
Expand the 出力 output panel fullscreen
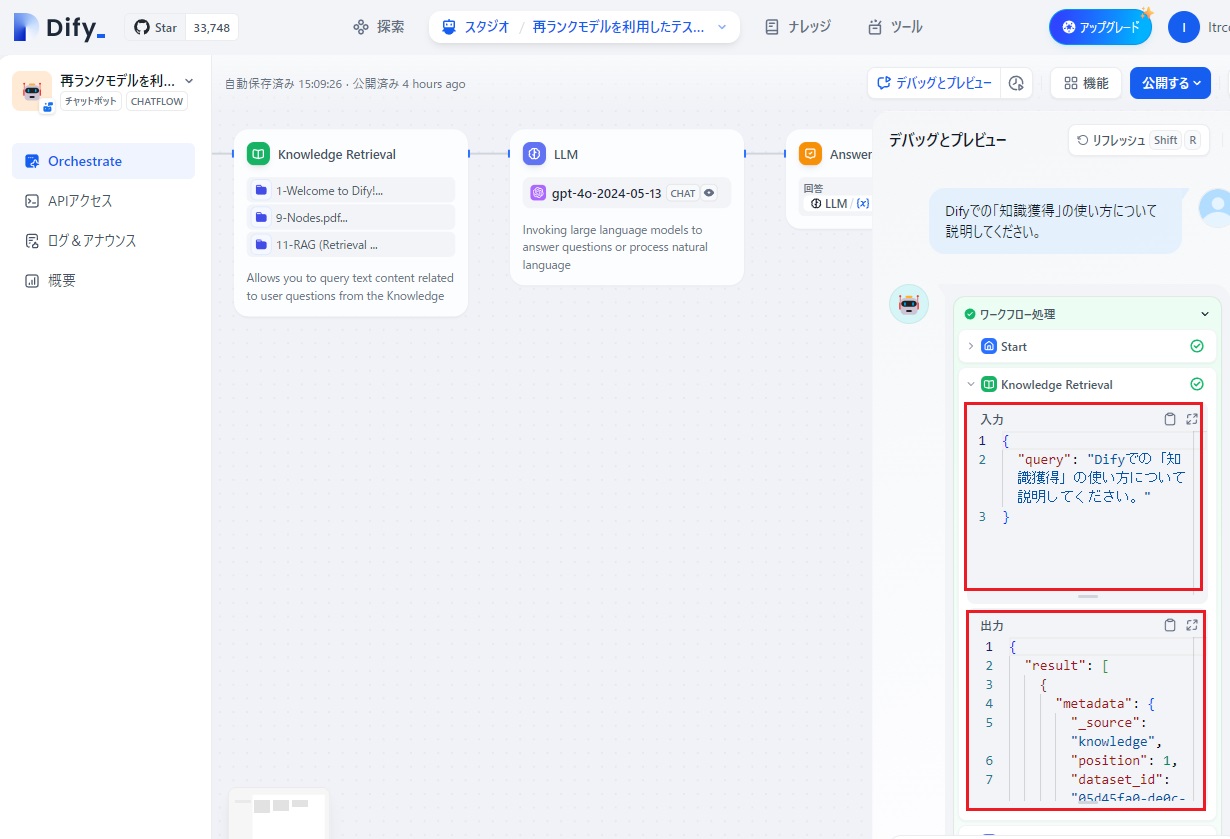click(1192, 625)
